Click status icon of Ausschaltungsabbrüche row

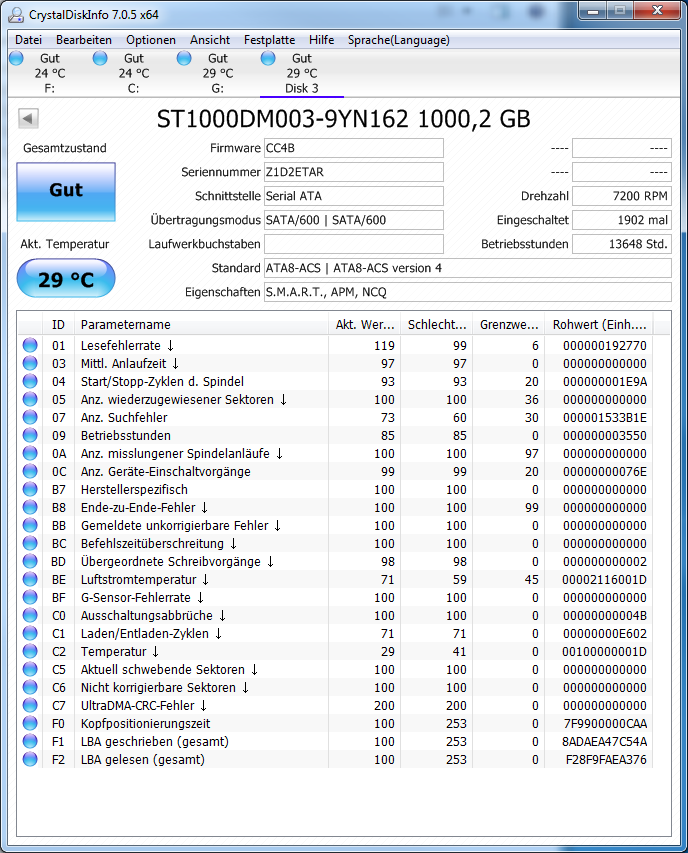(30, 615)
